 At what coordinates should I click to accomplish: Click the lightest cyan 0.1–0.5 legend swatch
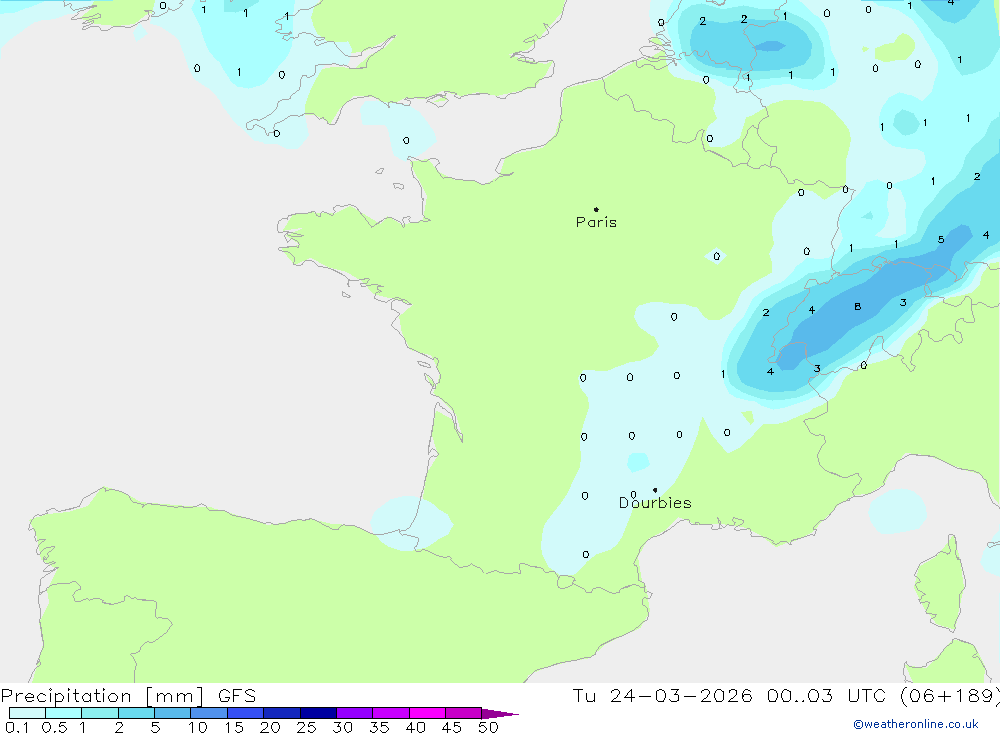point(27,713)
